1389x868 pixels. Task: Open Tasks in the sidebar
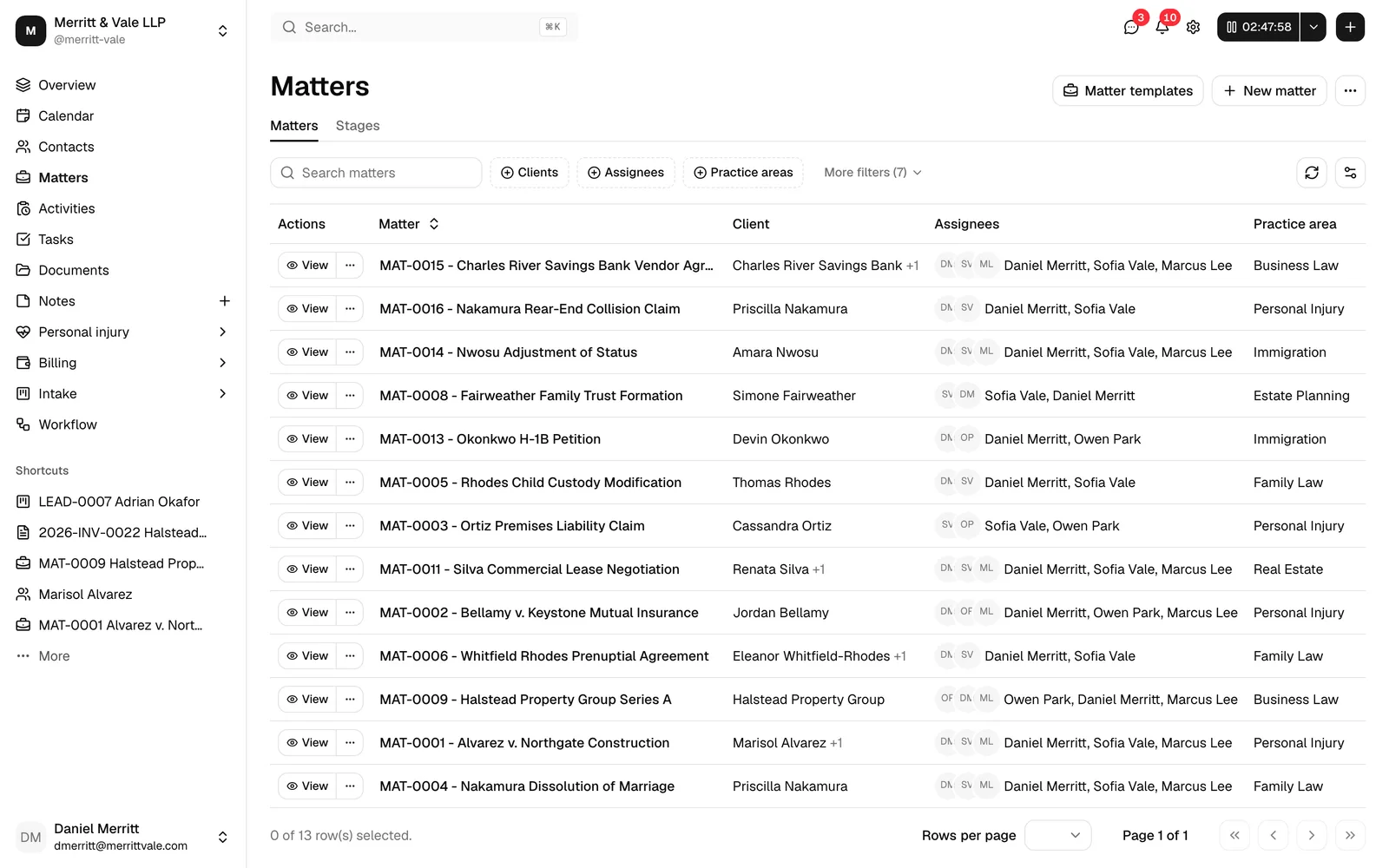point(122,240)
